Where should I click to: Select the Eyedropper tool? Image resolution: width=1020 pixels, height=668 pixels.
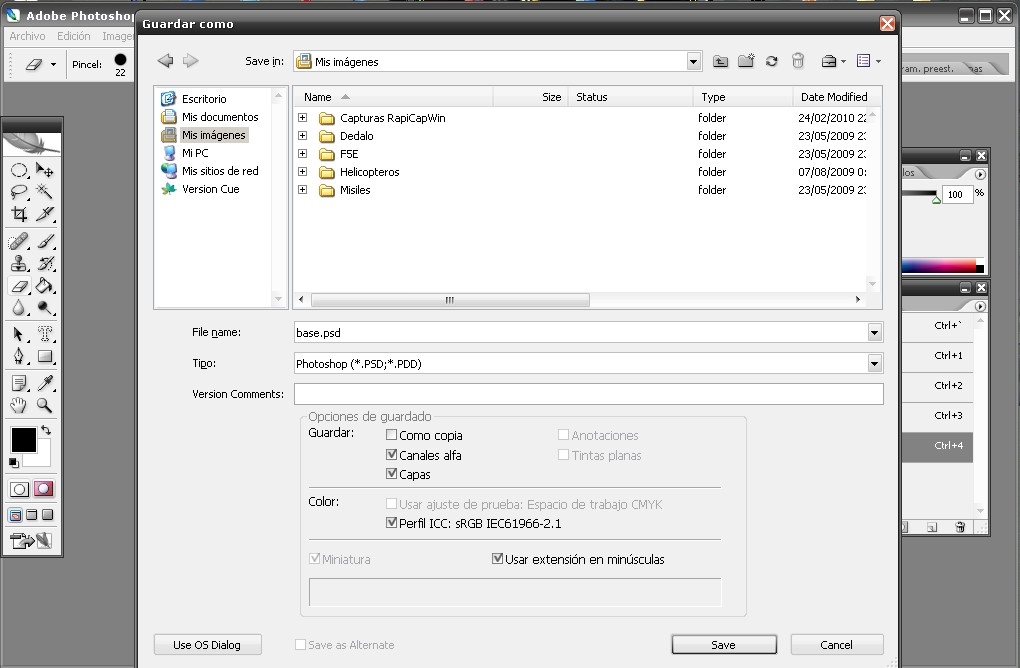(x=44, y=383)
